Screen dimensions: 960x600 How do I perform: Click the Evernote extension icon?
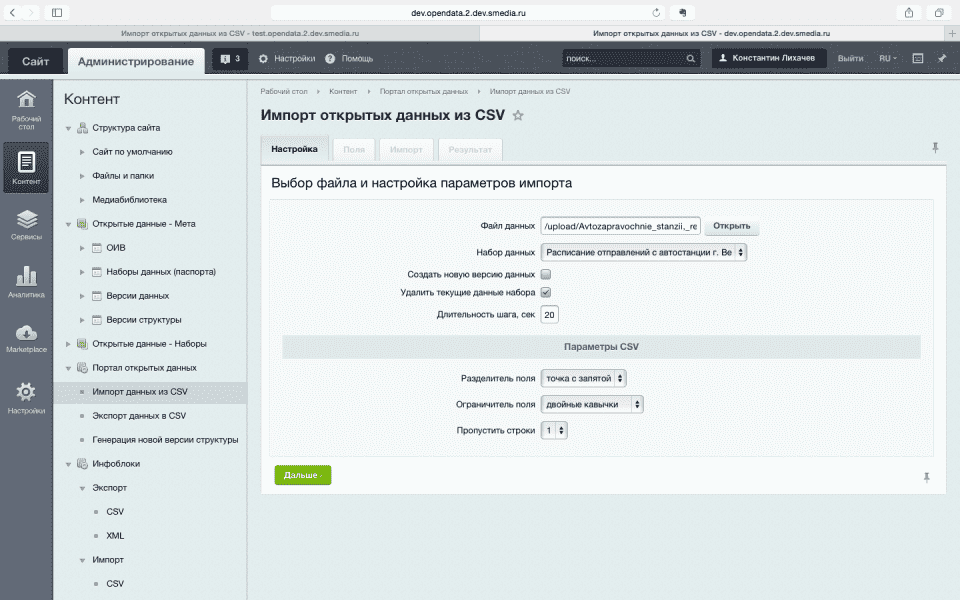tap(683, 12)
